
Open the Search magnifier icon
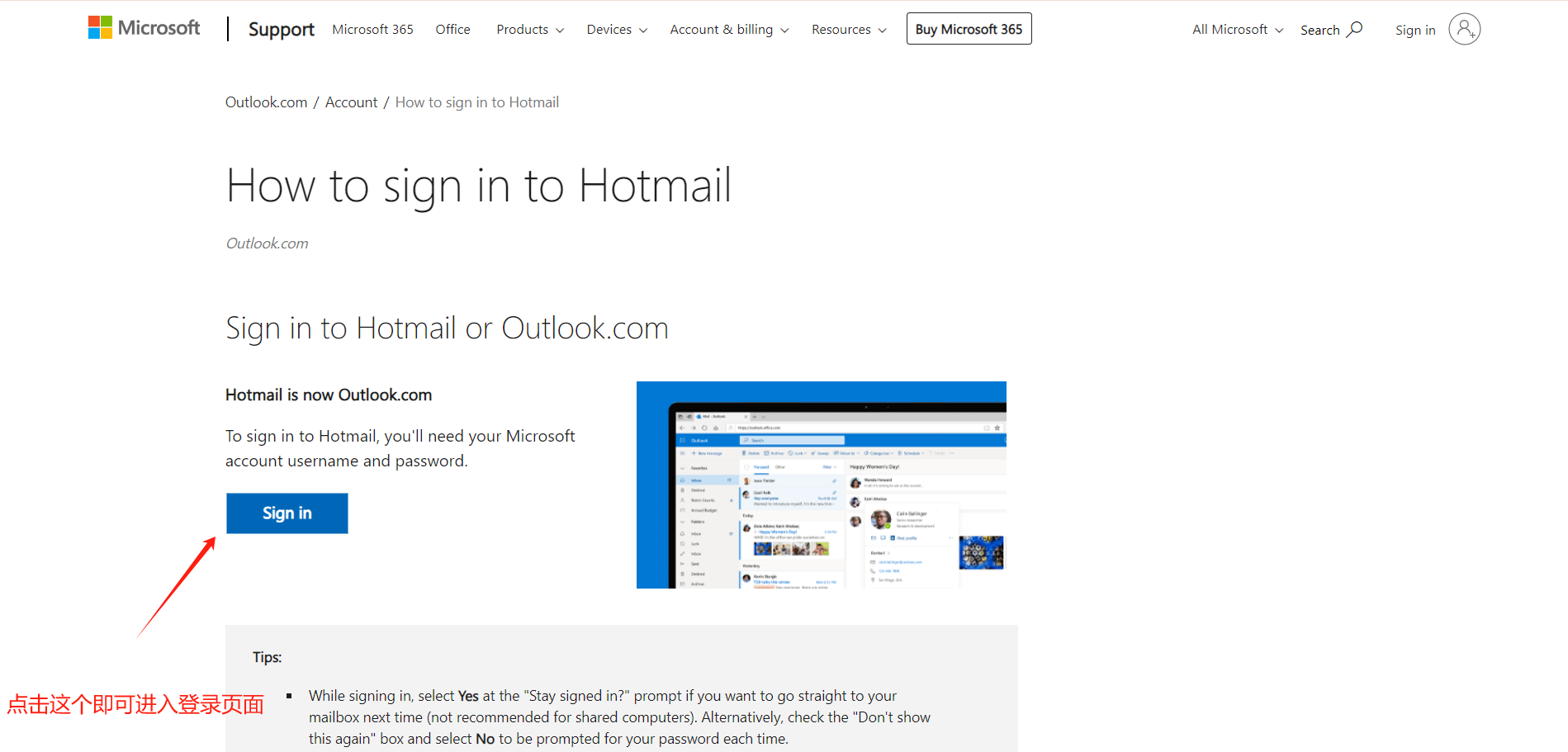1354,30
